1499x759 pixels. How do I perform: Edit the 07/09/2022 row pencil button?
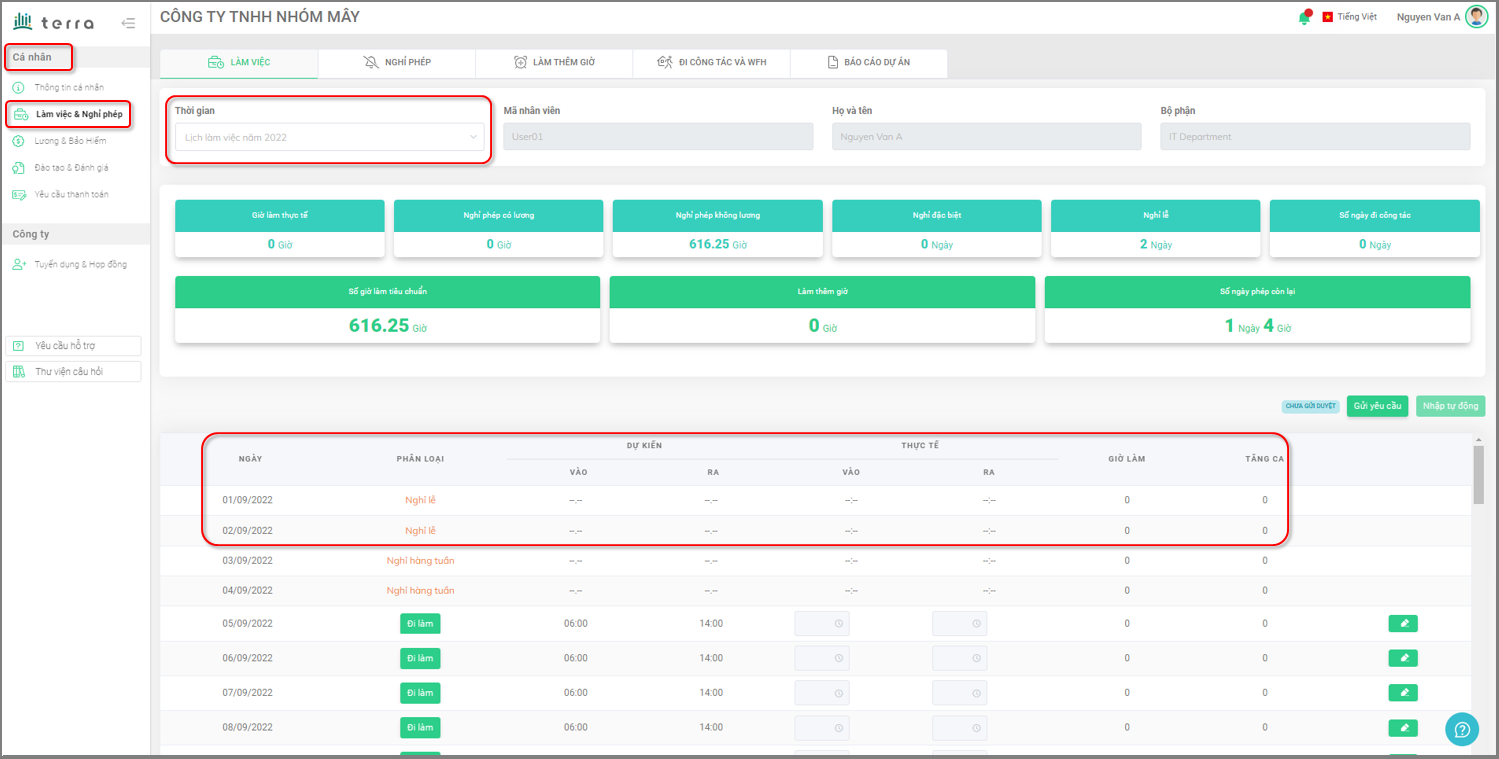[1403, 693]
